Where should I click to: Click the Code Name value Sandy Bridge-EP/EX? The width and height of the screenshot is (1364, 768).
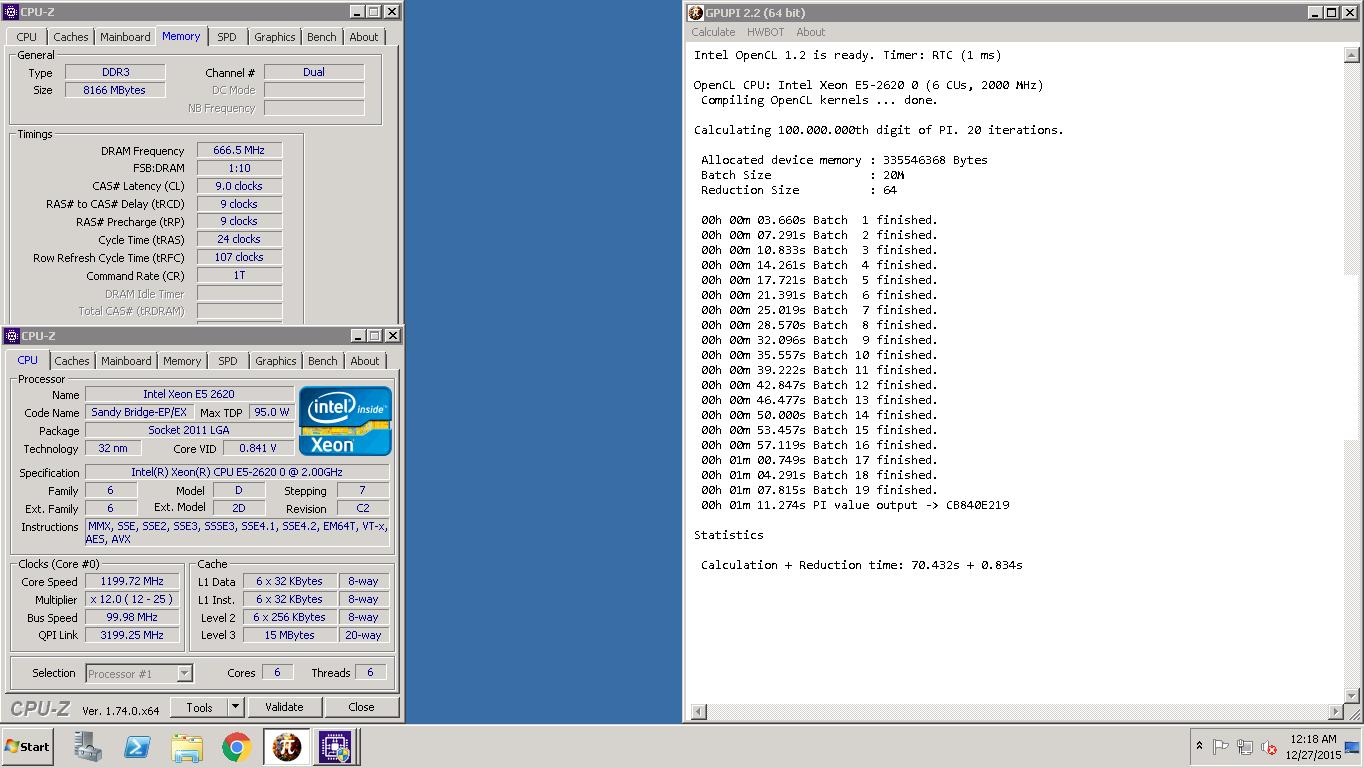(139, 412)
